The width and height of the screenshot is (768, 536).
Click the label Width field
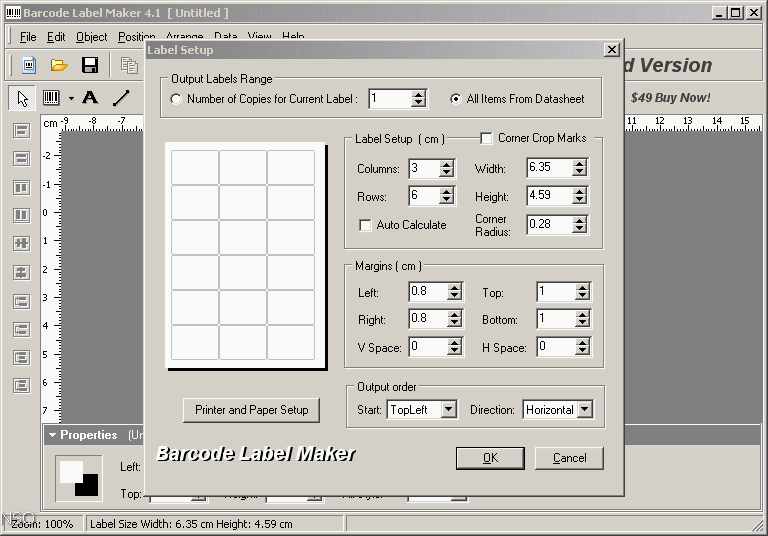pyautogui.click(x=549, y=168)
